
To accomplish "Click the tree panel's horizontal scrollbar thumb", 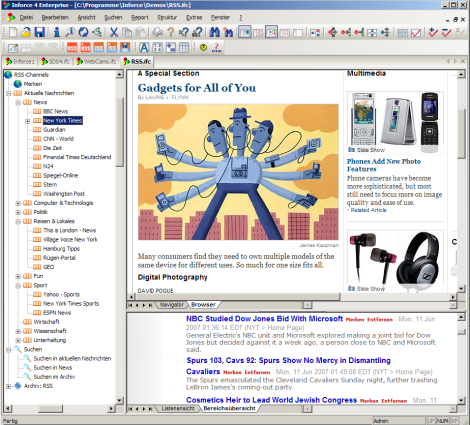I will (50, 408).
